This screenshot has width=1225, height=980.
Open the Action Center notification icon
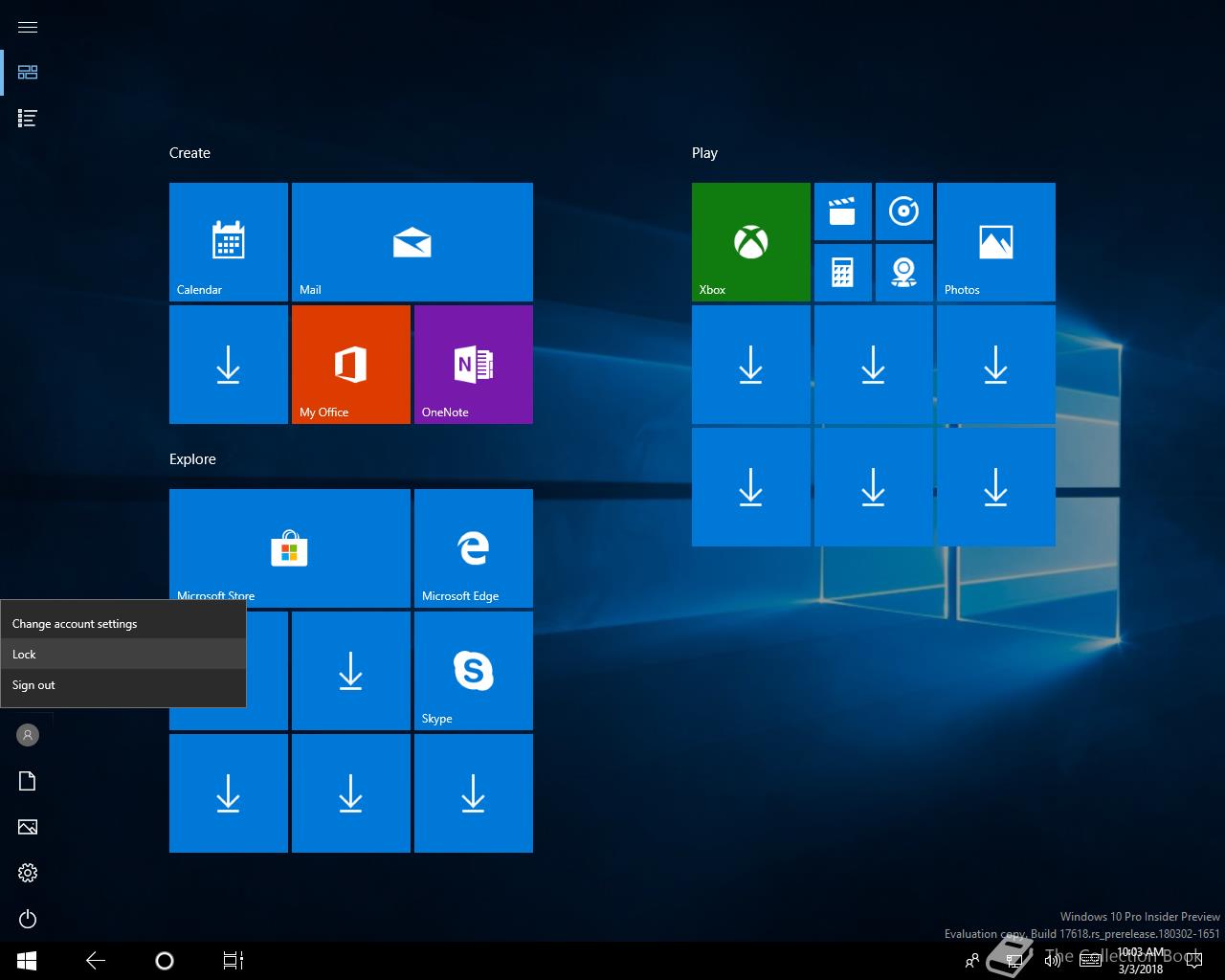coord(1193,961)
